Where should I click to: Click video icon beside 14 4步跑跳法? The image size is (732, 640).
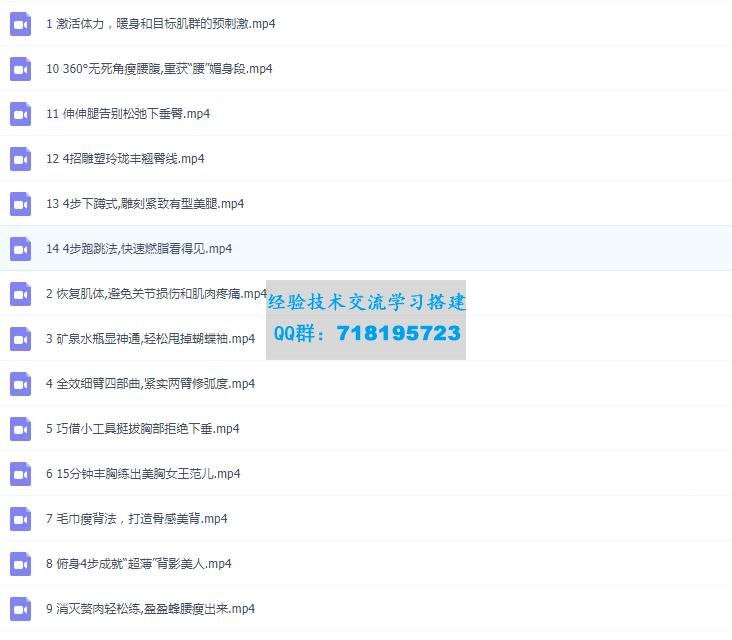pos(21,249)
